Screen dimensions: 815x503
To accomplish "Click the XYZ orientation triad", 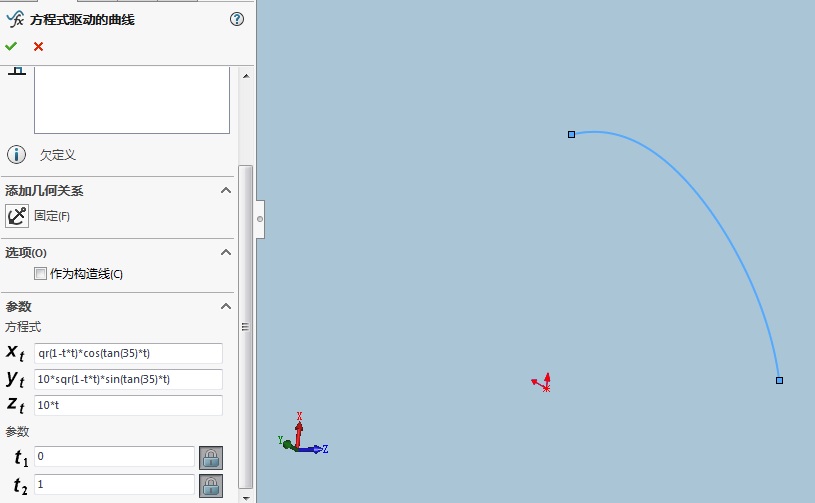I will [x=304, y=435].
